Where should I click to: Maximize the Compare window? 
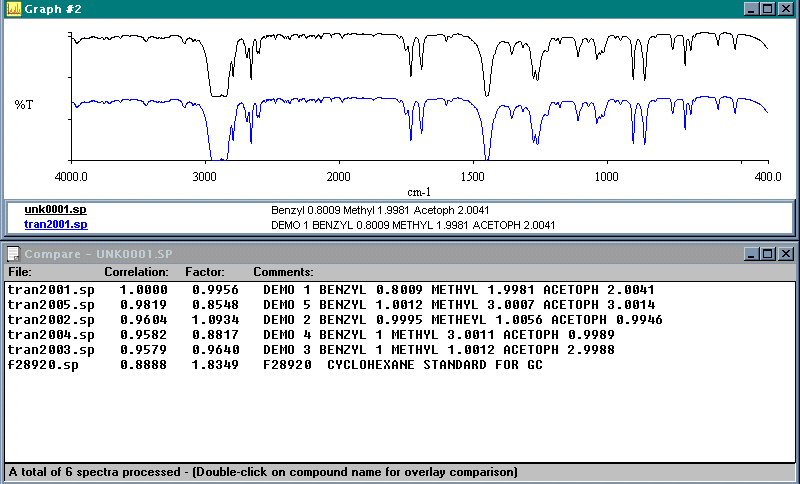pyautogui.click(x=768, y=254)
